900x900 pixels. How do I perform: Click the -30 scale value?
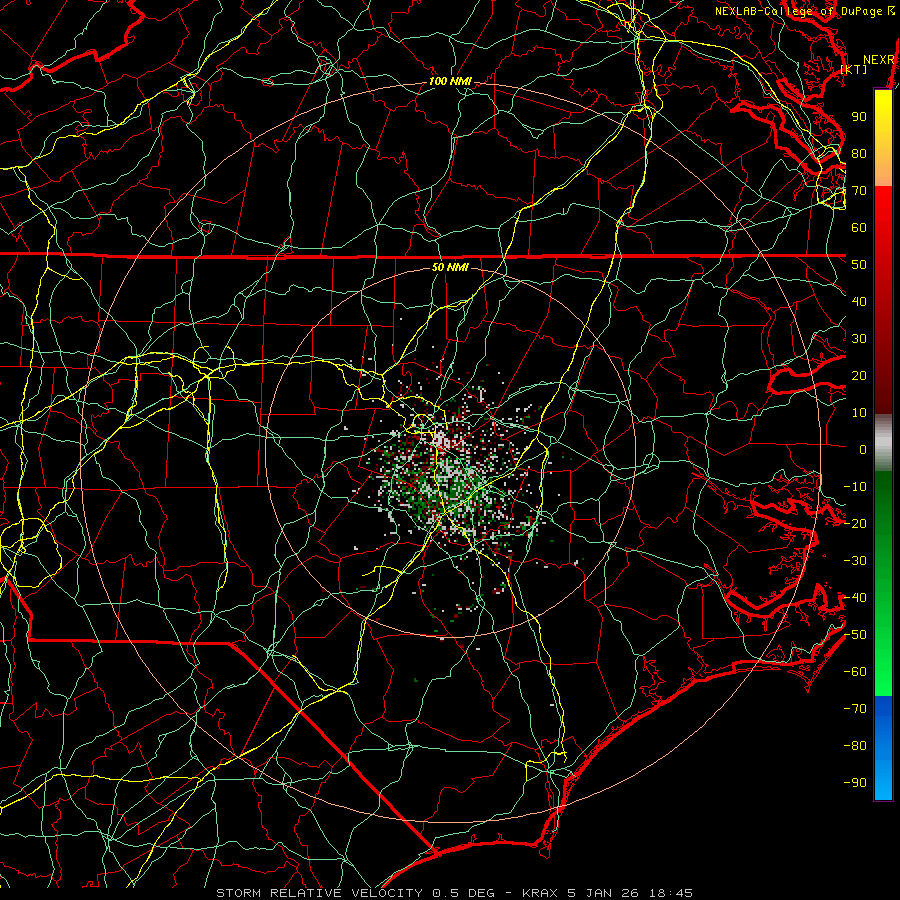click(x=855, y=561)
